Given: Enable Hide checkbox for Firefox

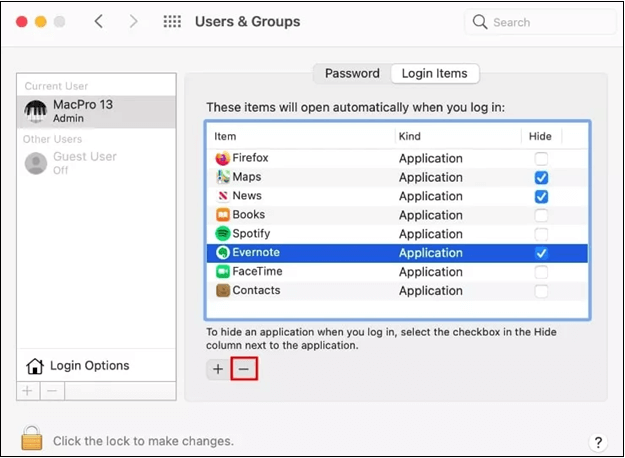Looking at the screenshot, I should tap(541, 158).
